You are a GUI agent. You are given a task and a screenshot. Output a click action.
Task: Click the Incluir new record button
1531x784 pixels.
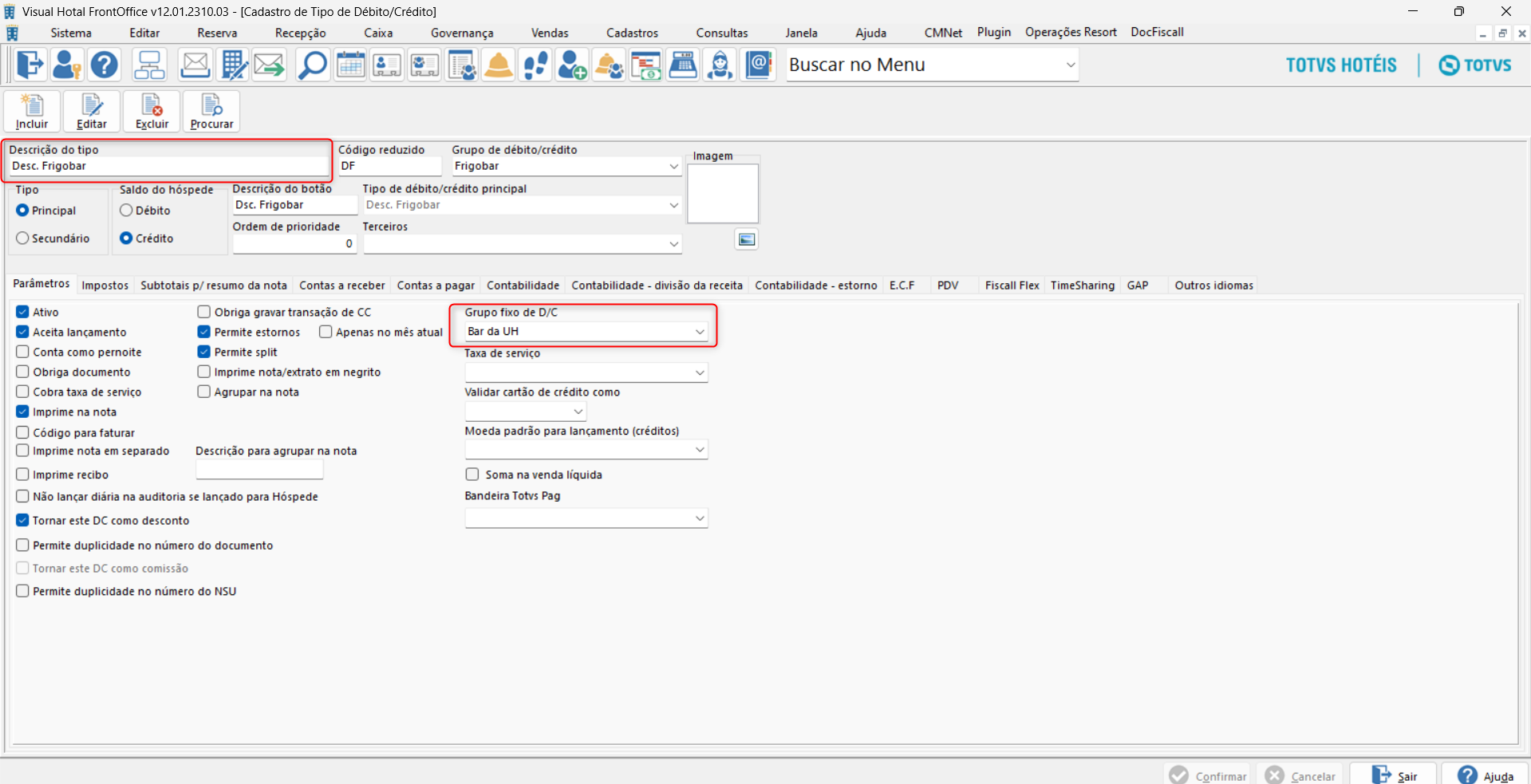[x=33, y=111]
